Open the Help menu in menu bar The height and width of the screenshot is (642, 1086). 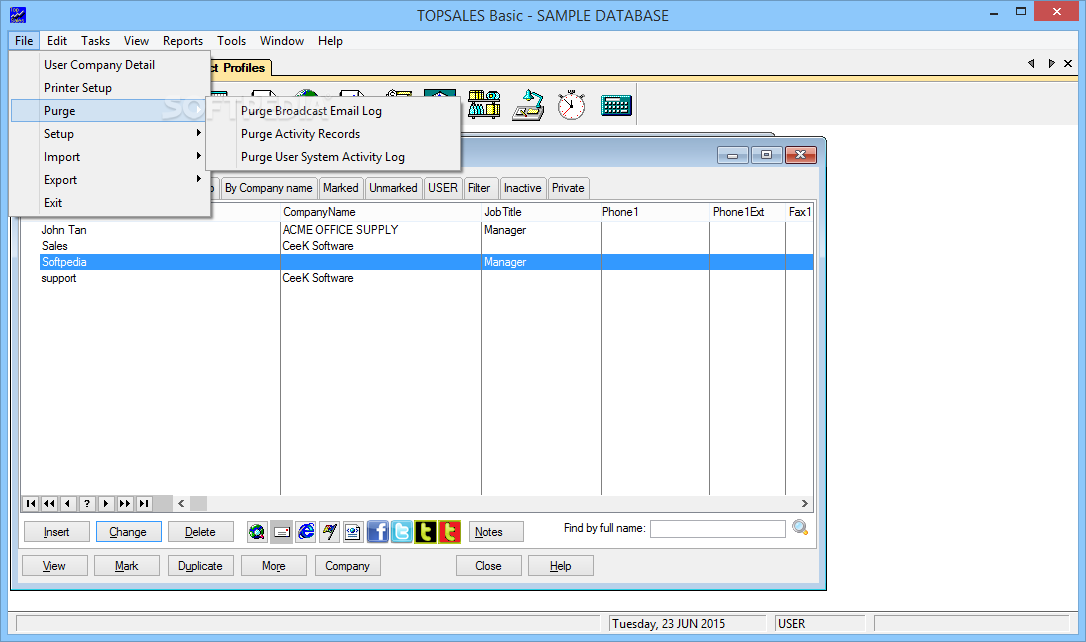click(x=330, y=41)
